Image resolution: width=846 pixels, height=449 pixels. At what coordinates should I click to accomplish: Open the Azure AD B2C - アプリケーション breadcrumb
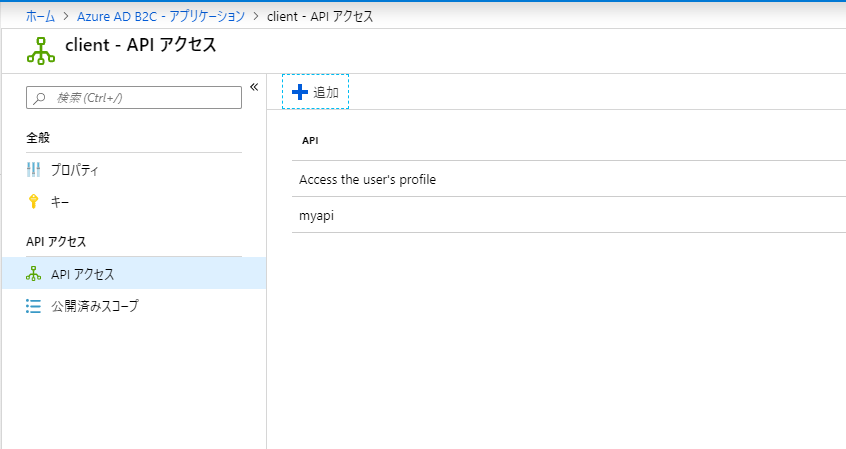(x=161, y=17)
